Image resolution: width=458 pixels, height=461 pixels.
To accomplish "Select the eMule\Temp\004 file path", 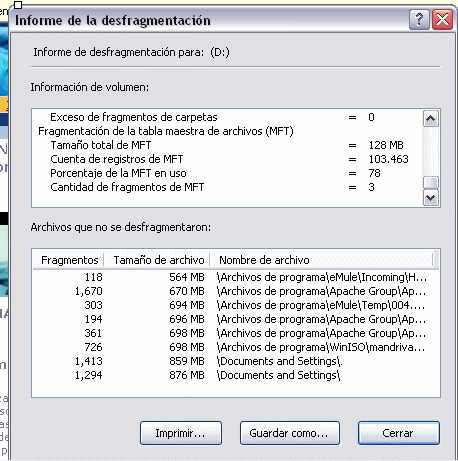I will pos(321,305).
